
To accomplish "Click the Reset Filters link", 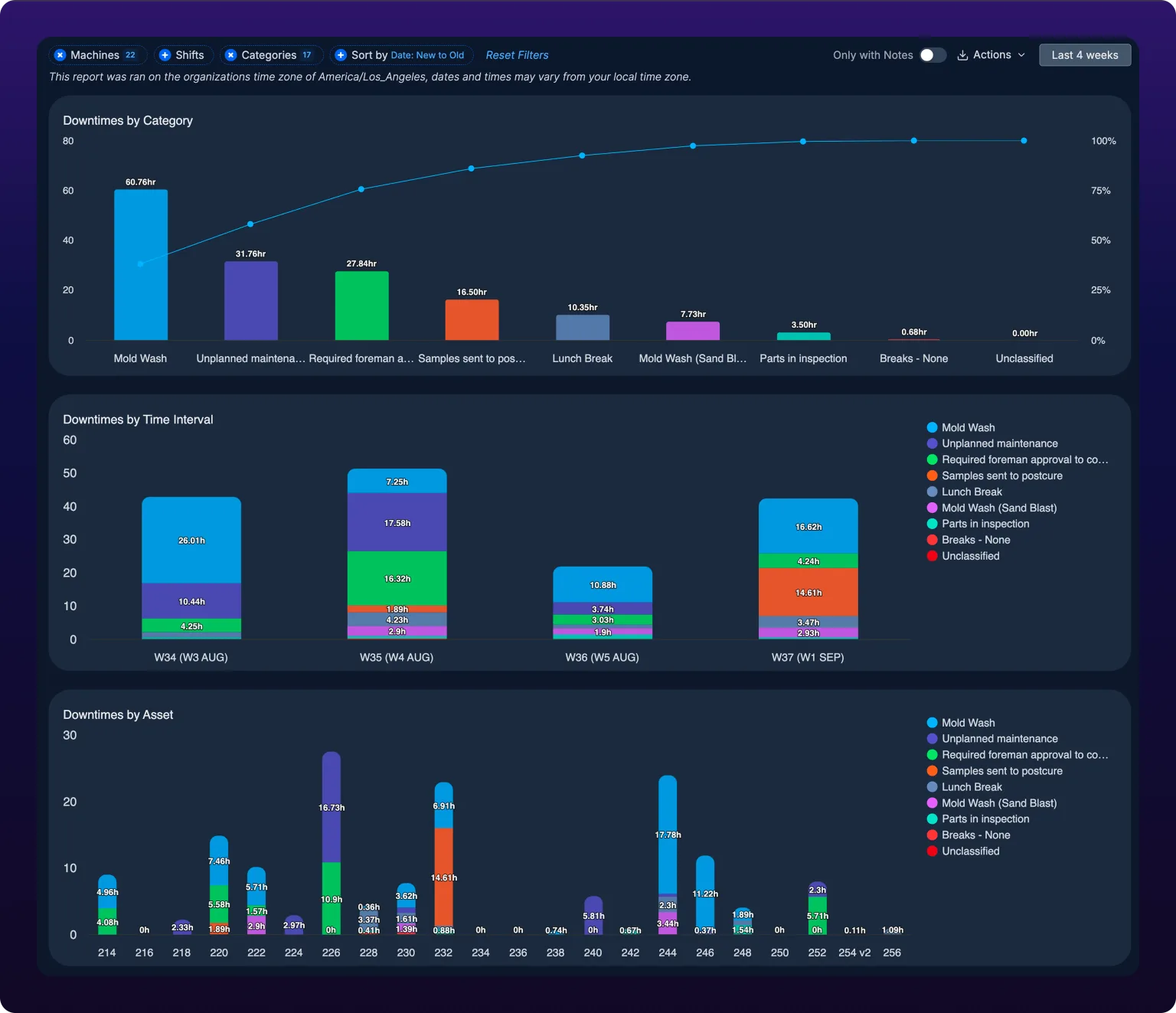I will [517, 55].
